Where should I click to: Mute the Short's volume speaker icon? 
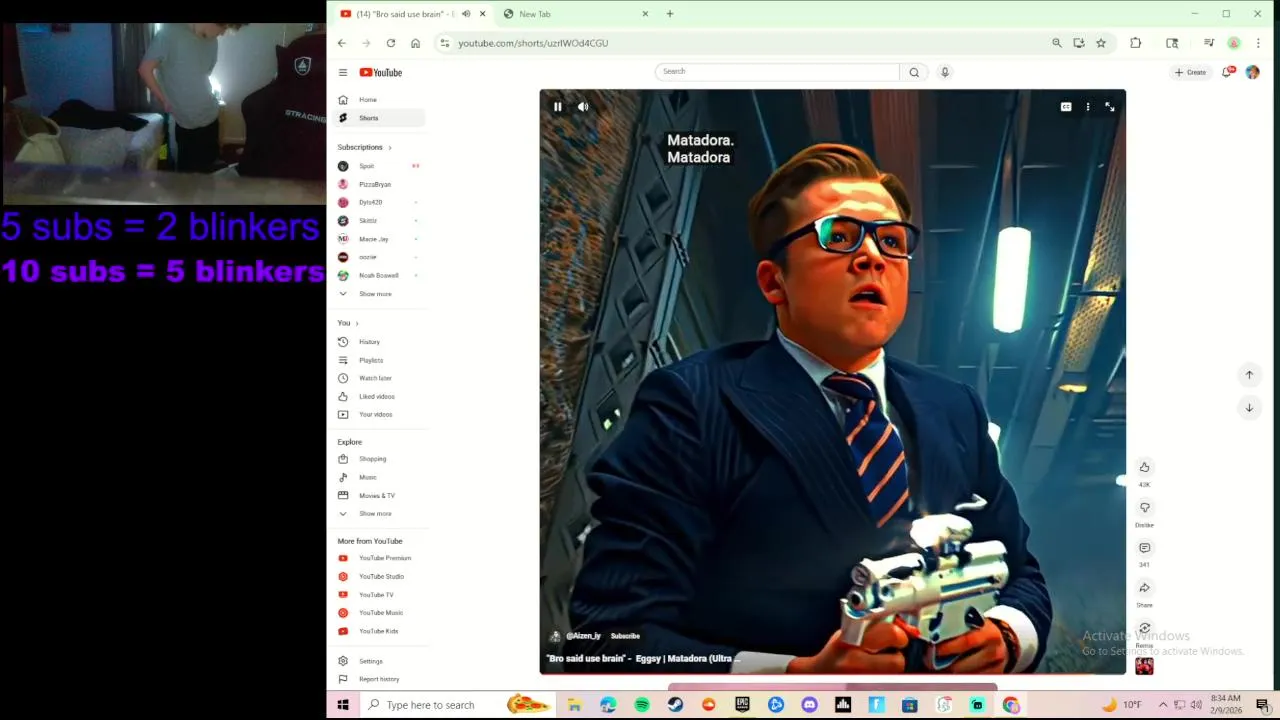click(x=583, y=107)
